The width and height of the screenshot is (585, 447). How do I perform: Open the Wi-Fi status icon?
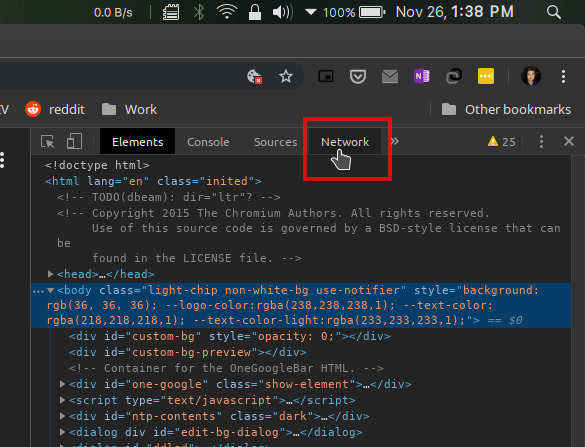click(x=227, y=12)
